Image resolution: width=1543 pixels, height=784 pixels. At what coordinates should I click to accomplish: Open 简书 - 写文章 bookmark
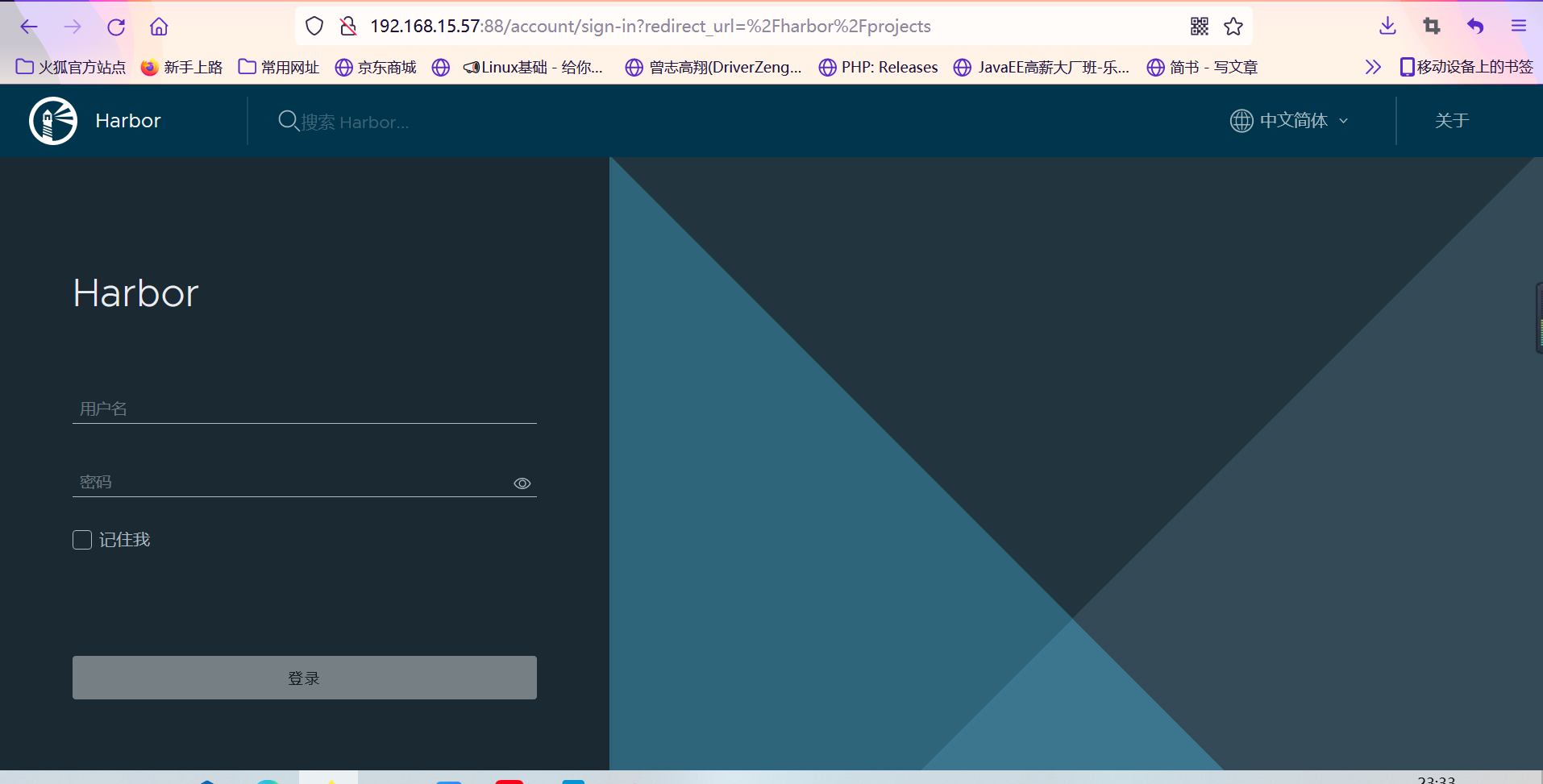pyautogui.click(x=1202, y=67)
